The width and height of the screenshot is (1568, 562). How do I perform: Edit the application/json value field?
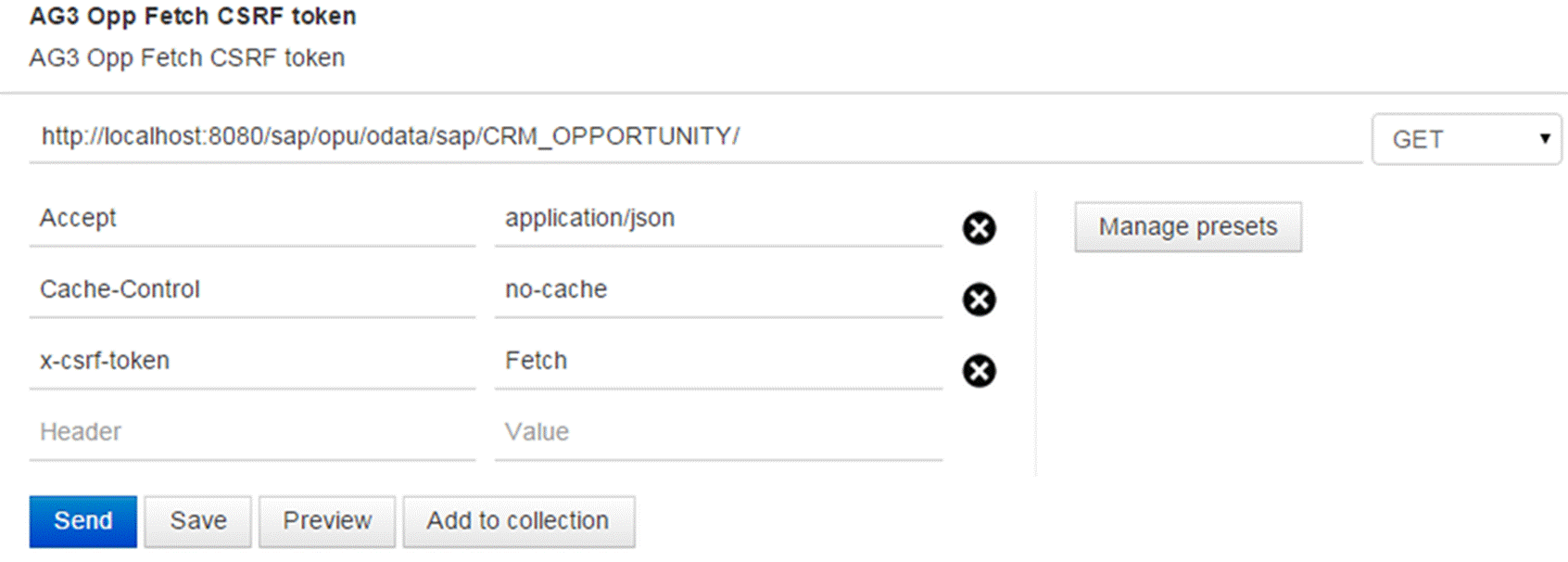pos(717,219)
